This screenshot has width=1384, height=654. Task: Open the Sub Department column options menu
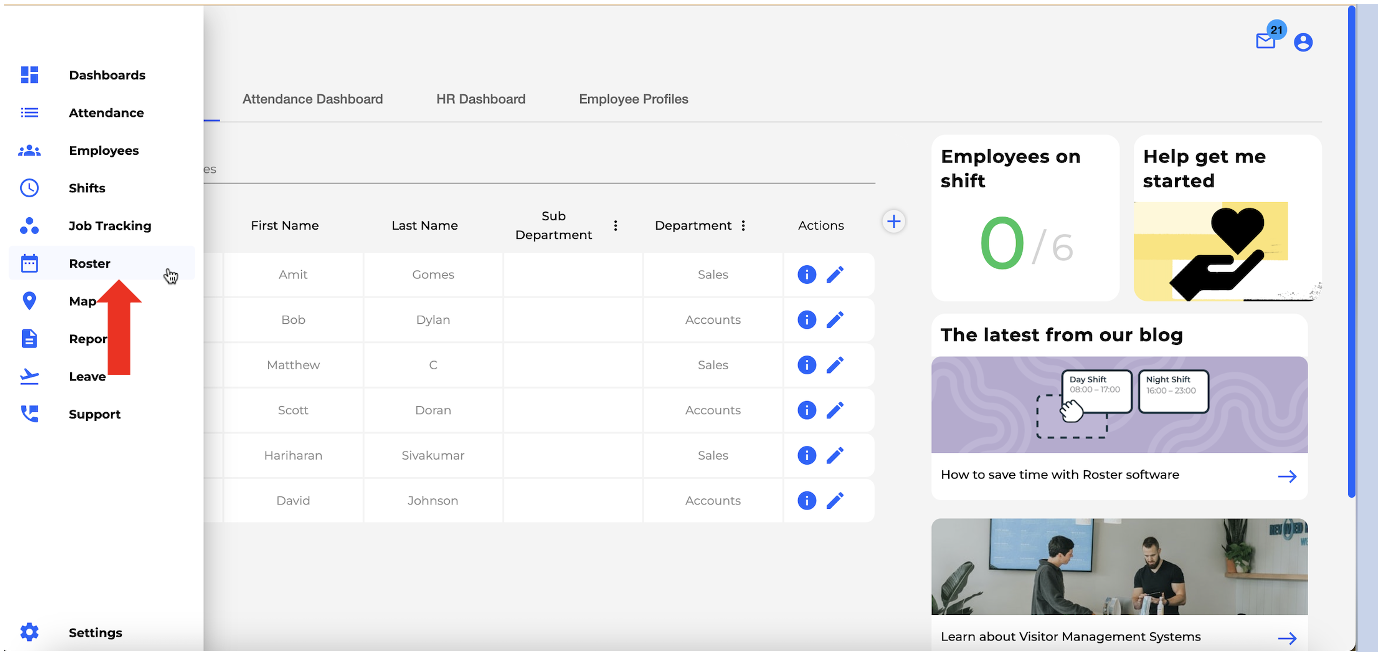click(616, 226)
